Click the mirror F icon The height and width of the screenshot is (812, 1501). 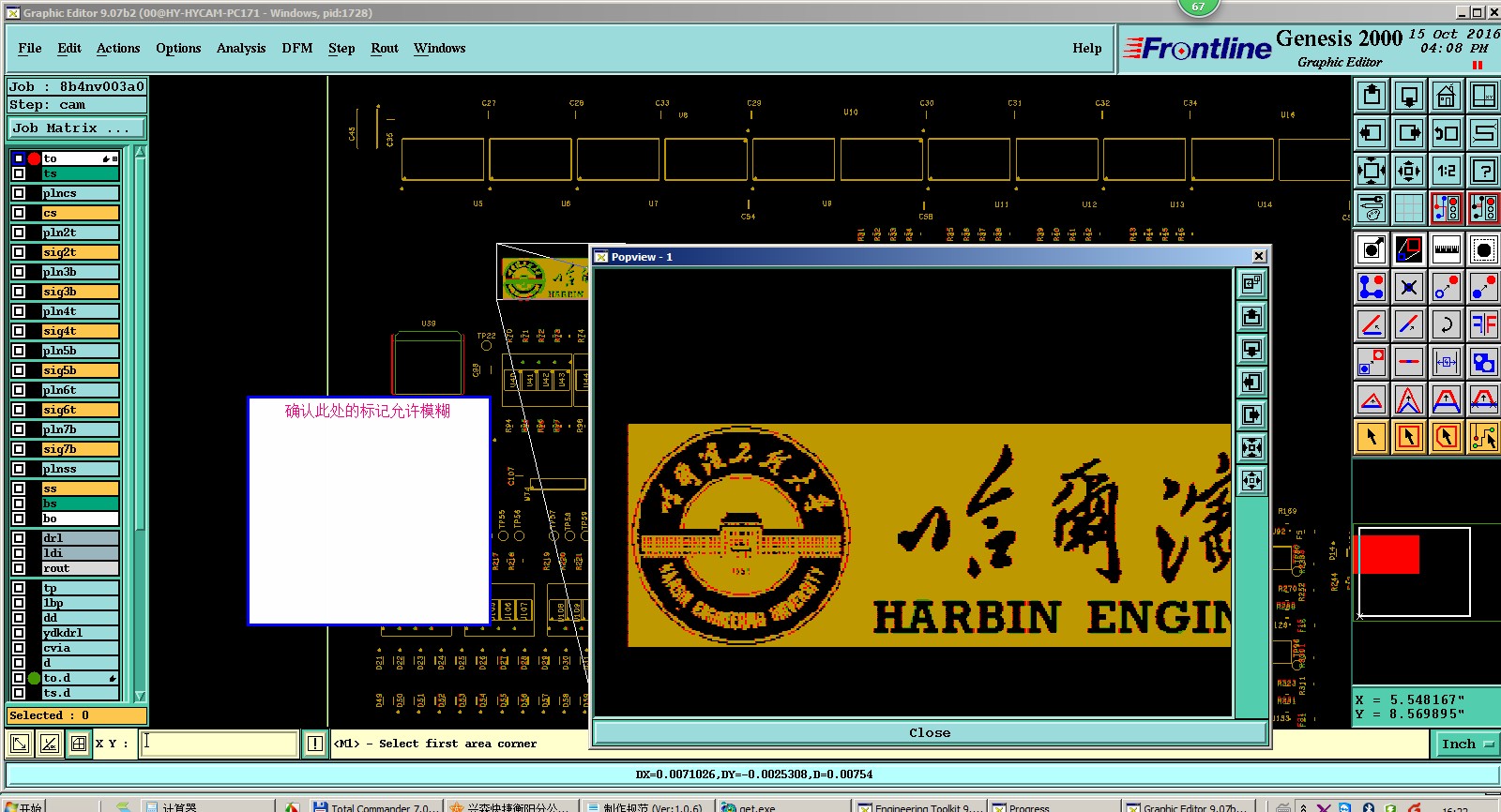[1484, 324]
